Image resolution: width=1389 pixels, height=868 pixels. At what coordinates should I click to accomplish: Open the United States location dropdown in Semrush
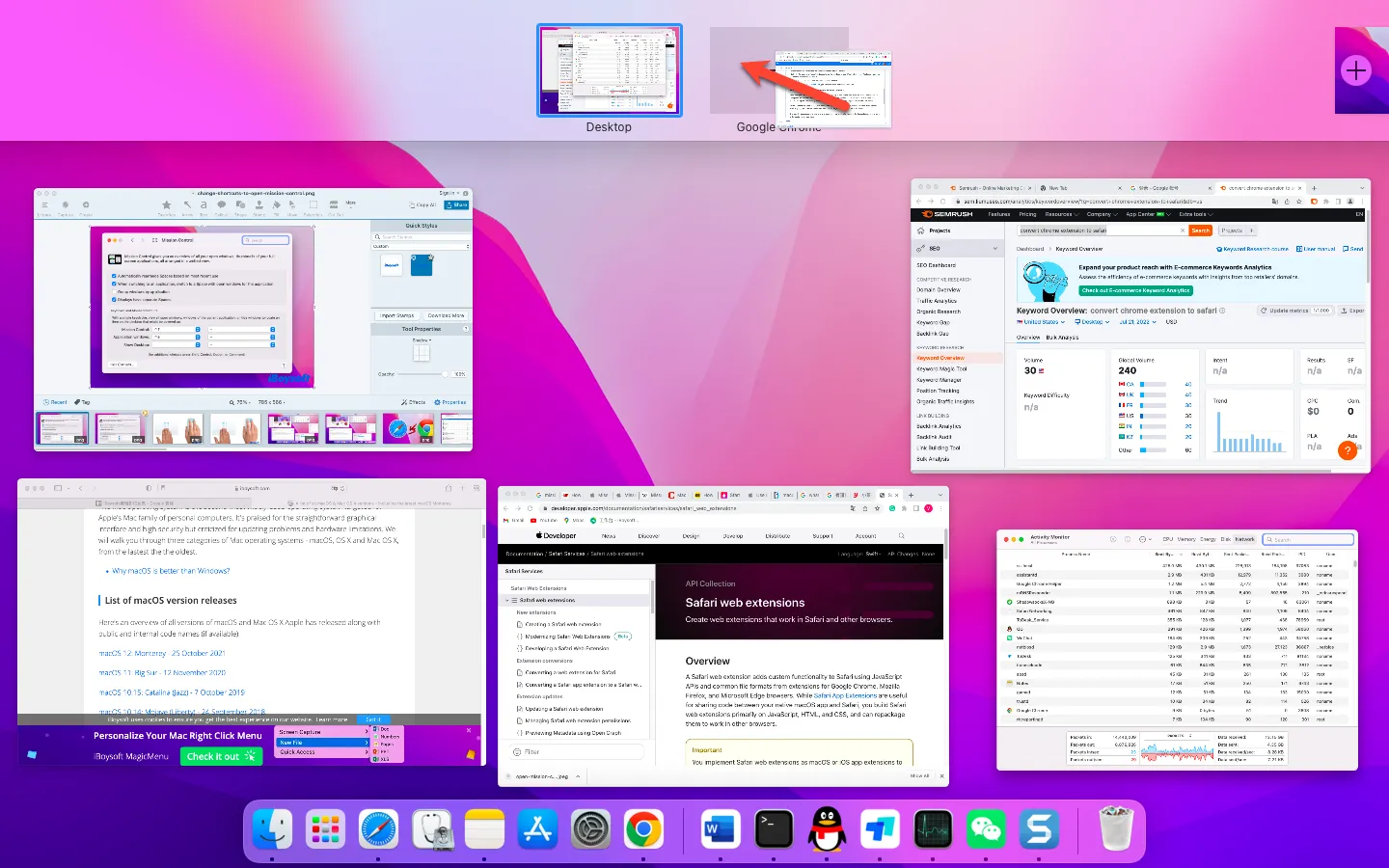[1043, 322]
